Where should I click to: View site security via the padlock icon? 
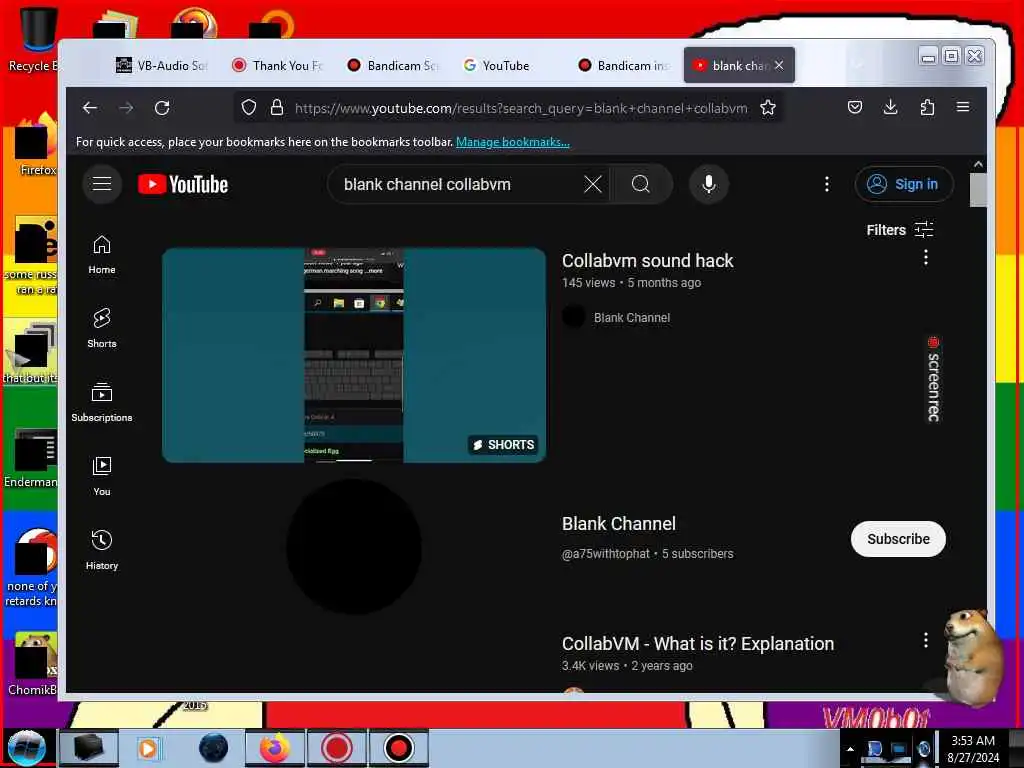tap(277, 108)
